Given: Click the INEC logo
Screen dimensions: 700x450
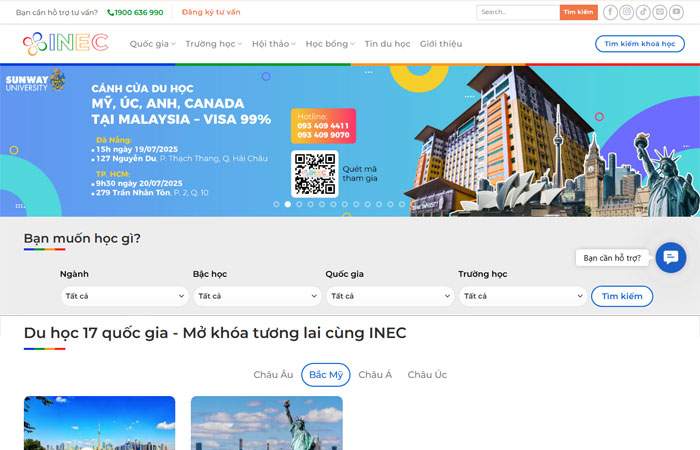Looking at the screenshot, I should (66, 43).
